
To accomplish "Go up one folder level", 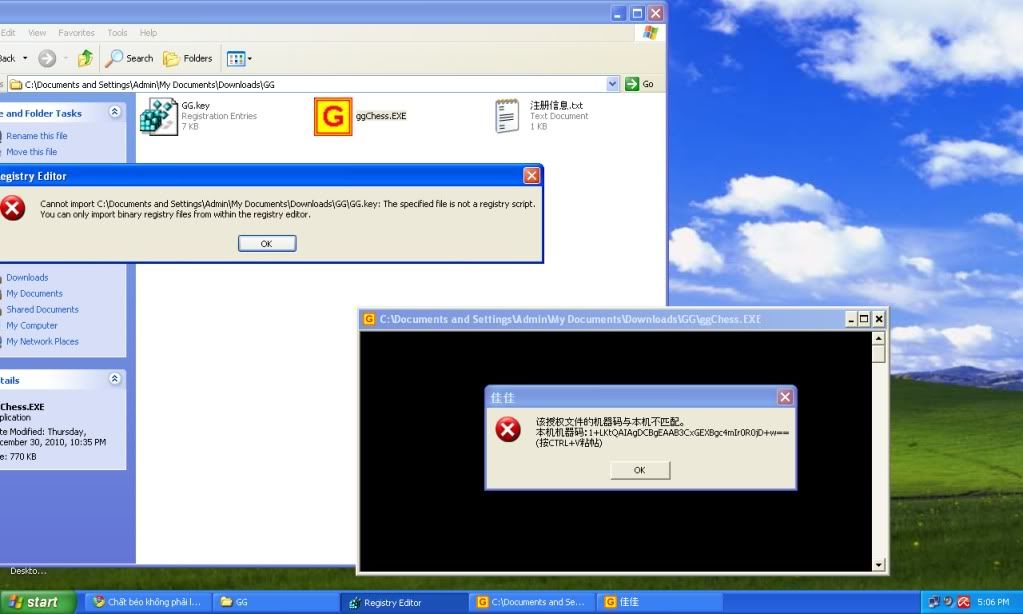I will tap(85, 58).
